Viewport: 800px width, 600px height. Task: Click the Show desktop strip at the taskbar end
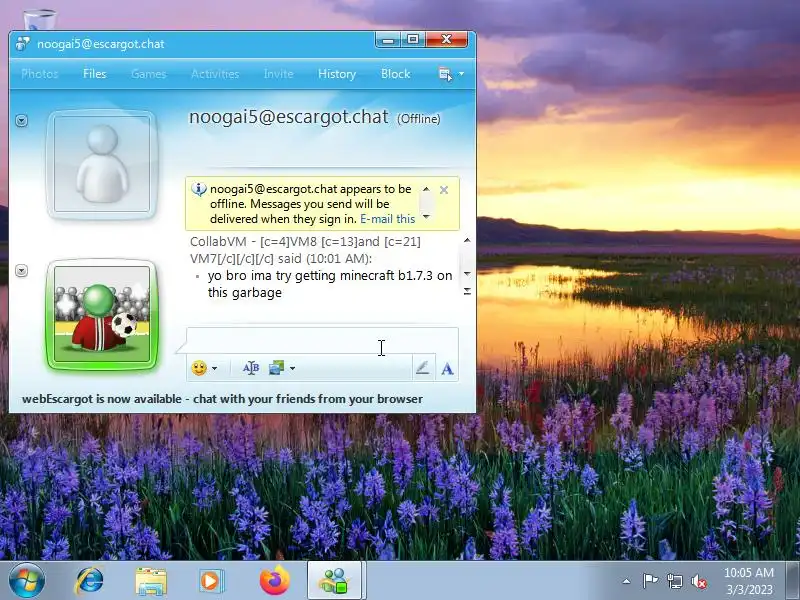pos(793,581)
